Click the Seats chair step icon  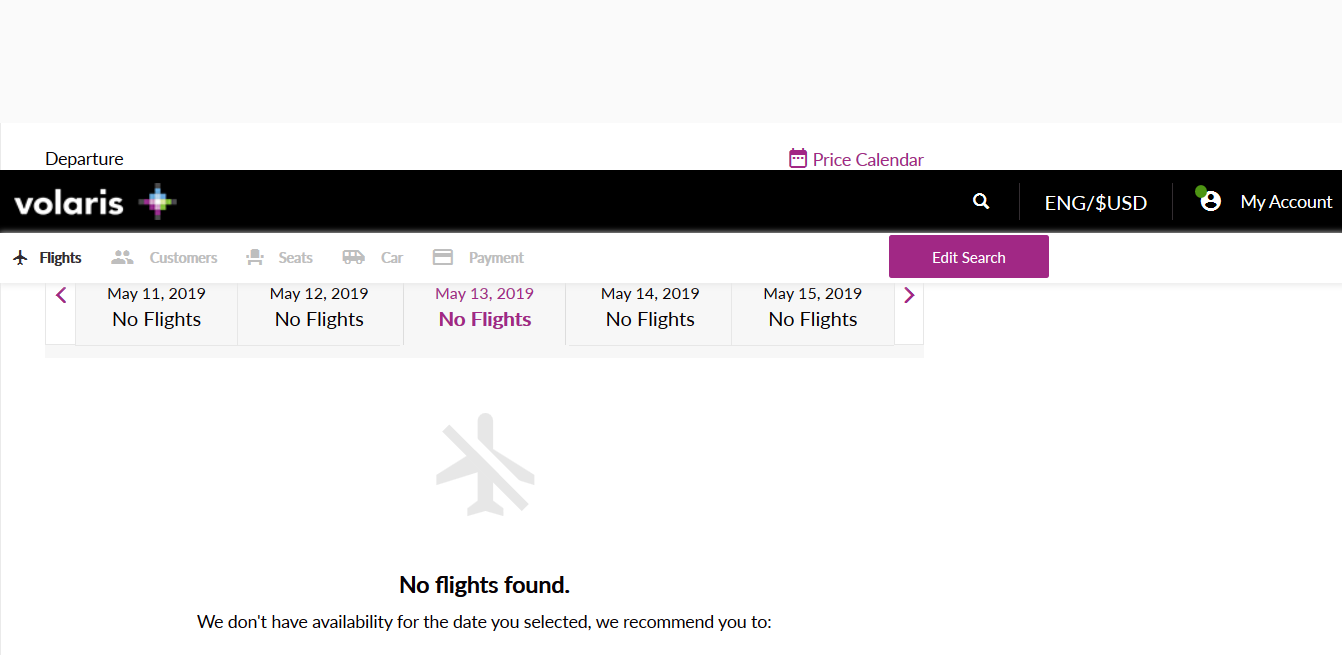(255, 257)
